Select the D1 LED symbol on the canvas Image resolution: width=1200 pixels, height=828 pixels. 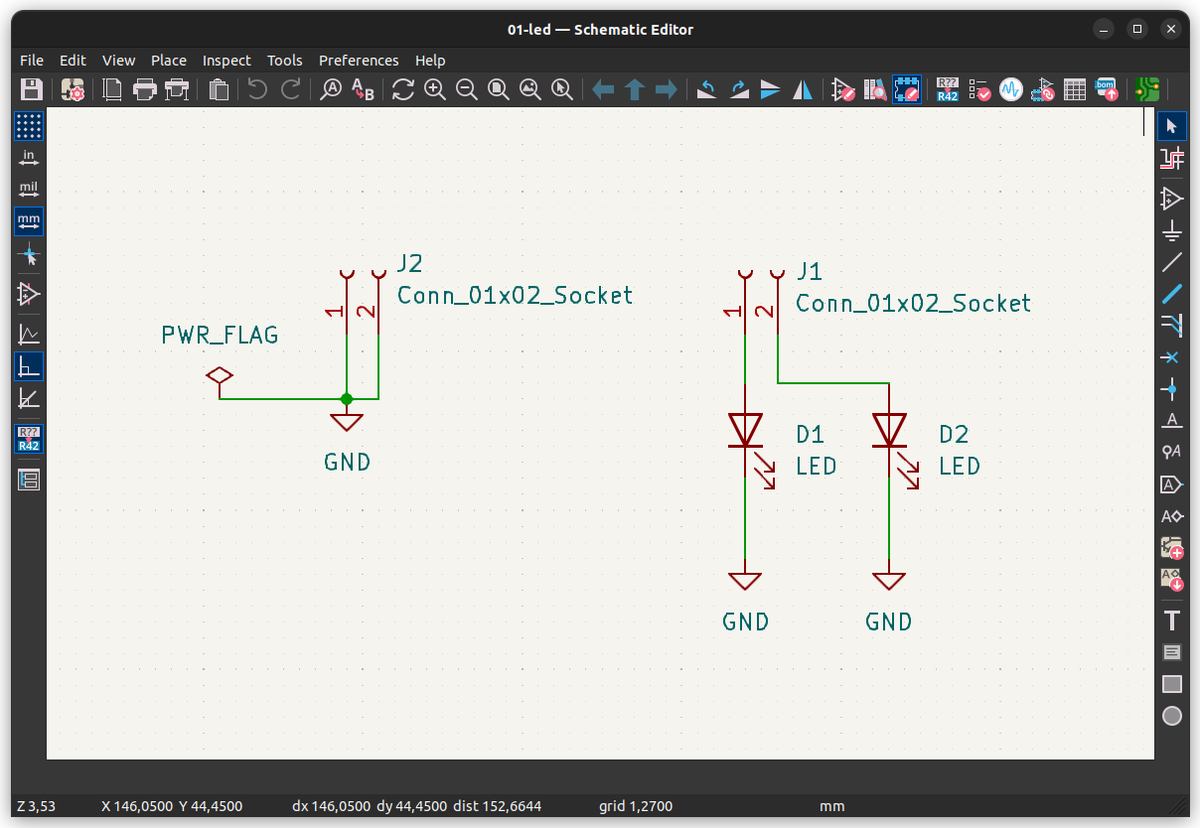[x=746, y=431]
